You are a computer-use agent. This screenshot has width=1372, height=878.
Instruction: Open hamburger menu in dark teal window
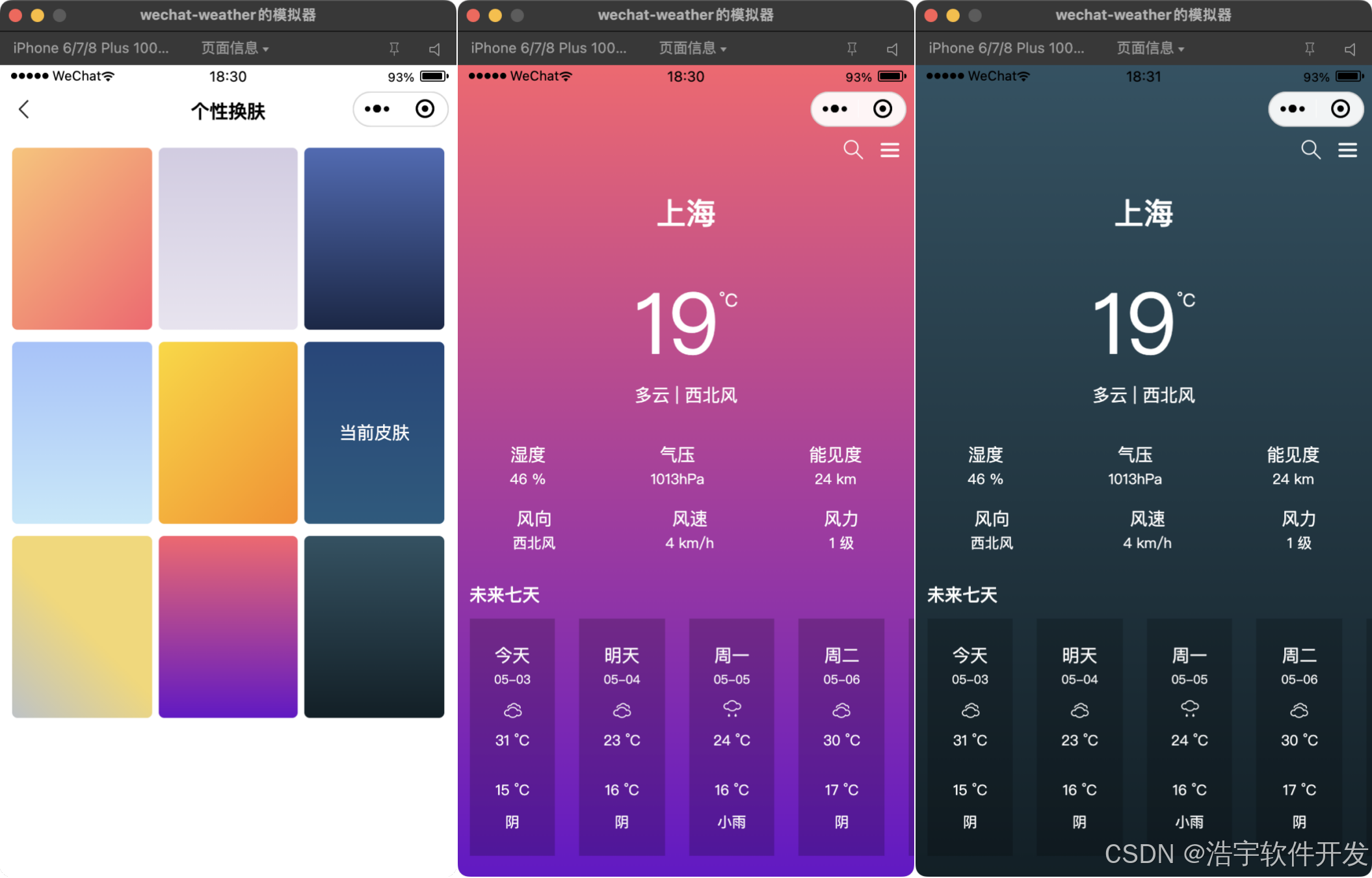tap(1347, 150)
